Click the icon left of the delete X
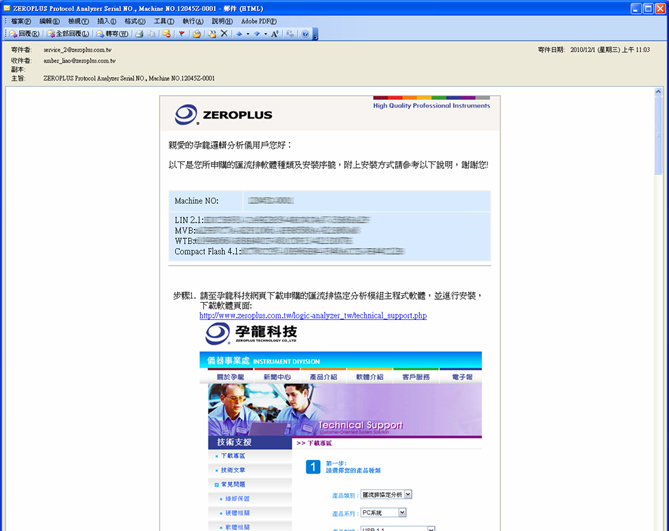The image size is (669, 531). pos(212,34)
